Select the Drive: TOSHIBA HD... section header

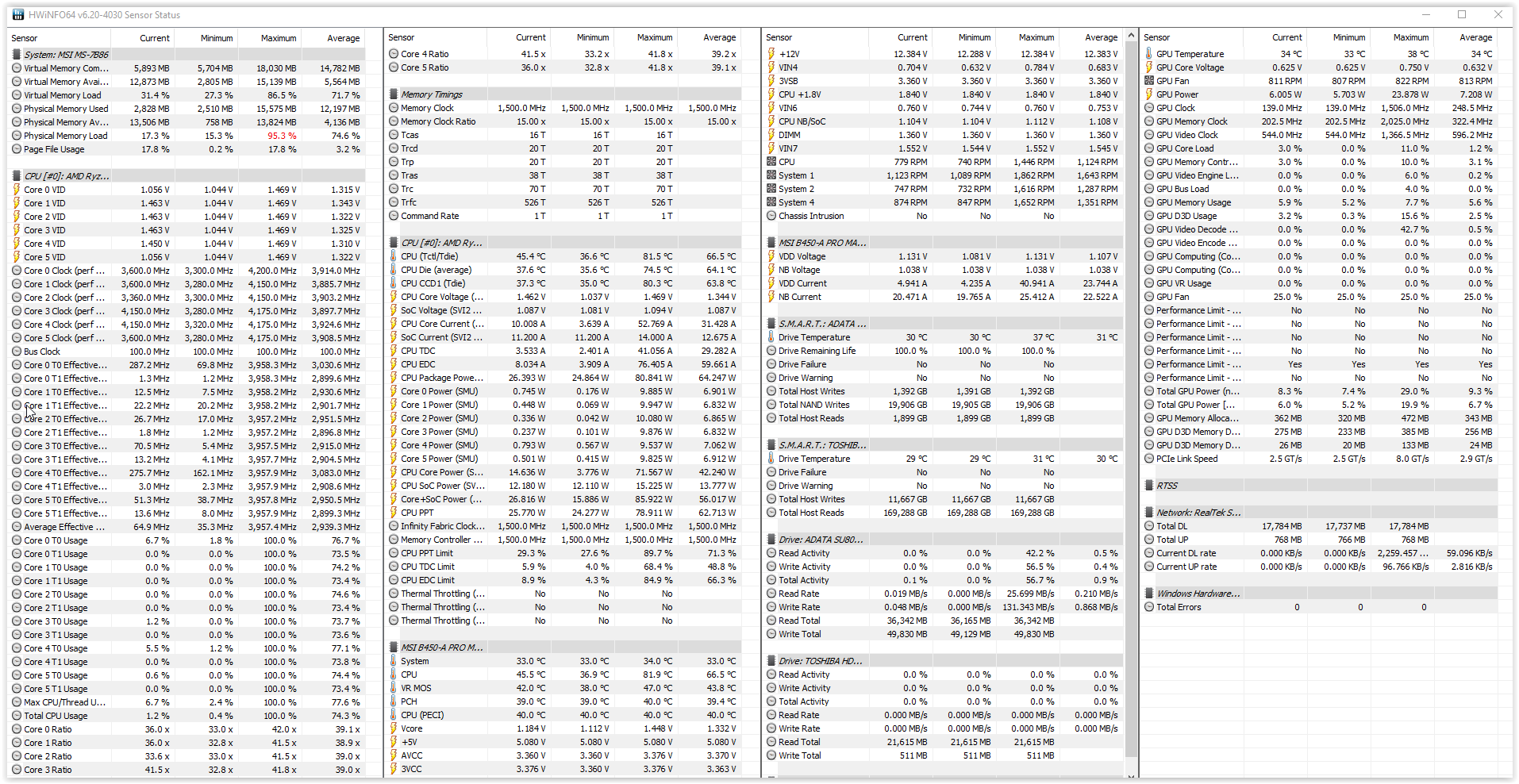pyautogui.click(x=821, y=661)
